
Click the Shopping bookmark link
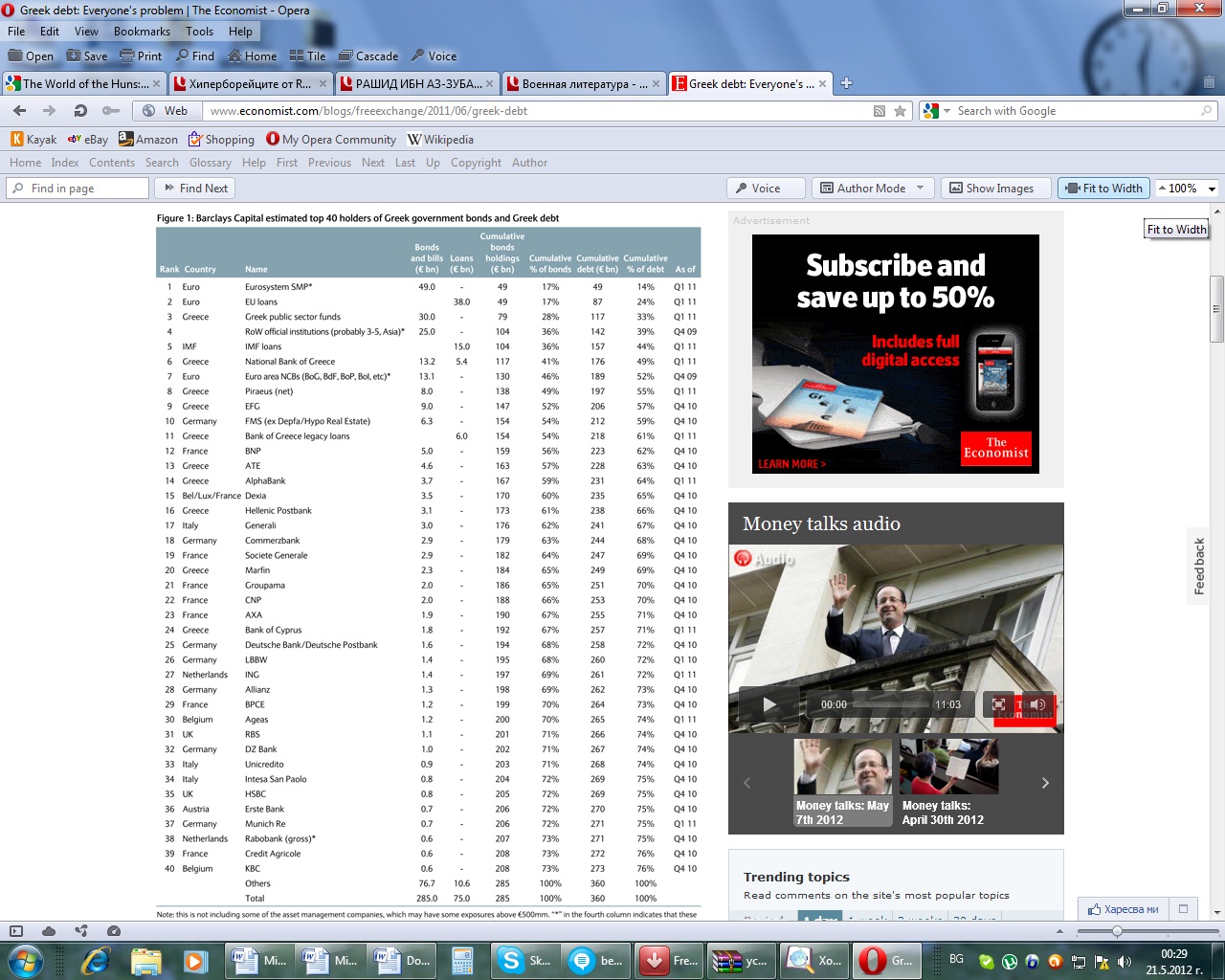click(x=221, y=140)
